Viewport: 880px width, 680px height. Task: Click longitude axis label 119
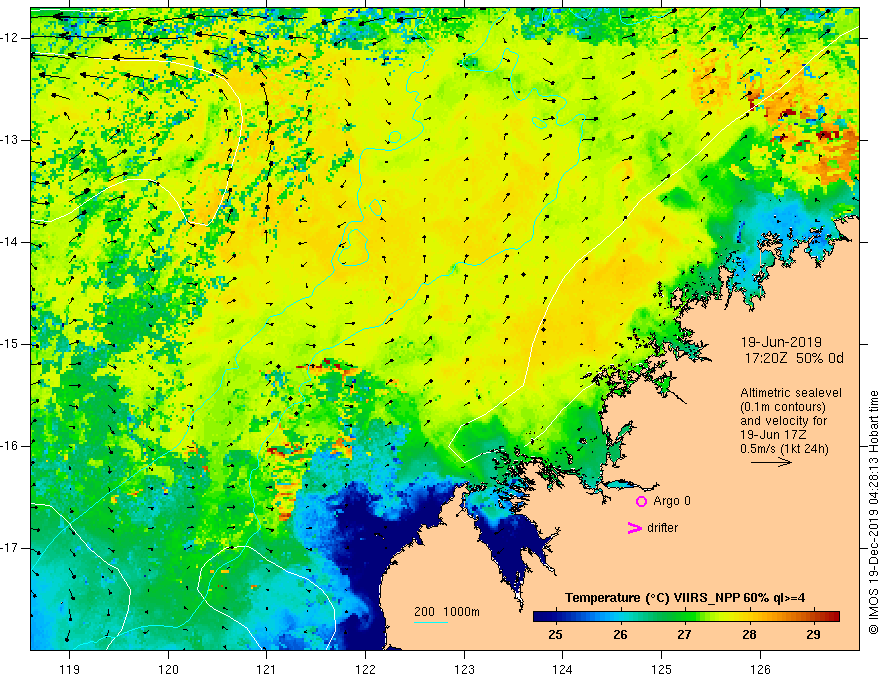[69, 669]
